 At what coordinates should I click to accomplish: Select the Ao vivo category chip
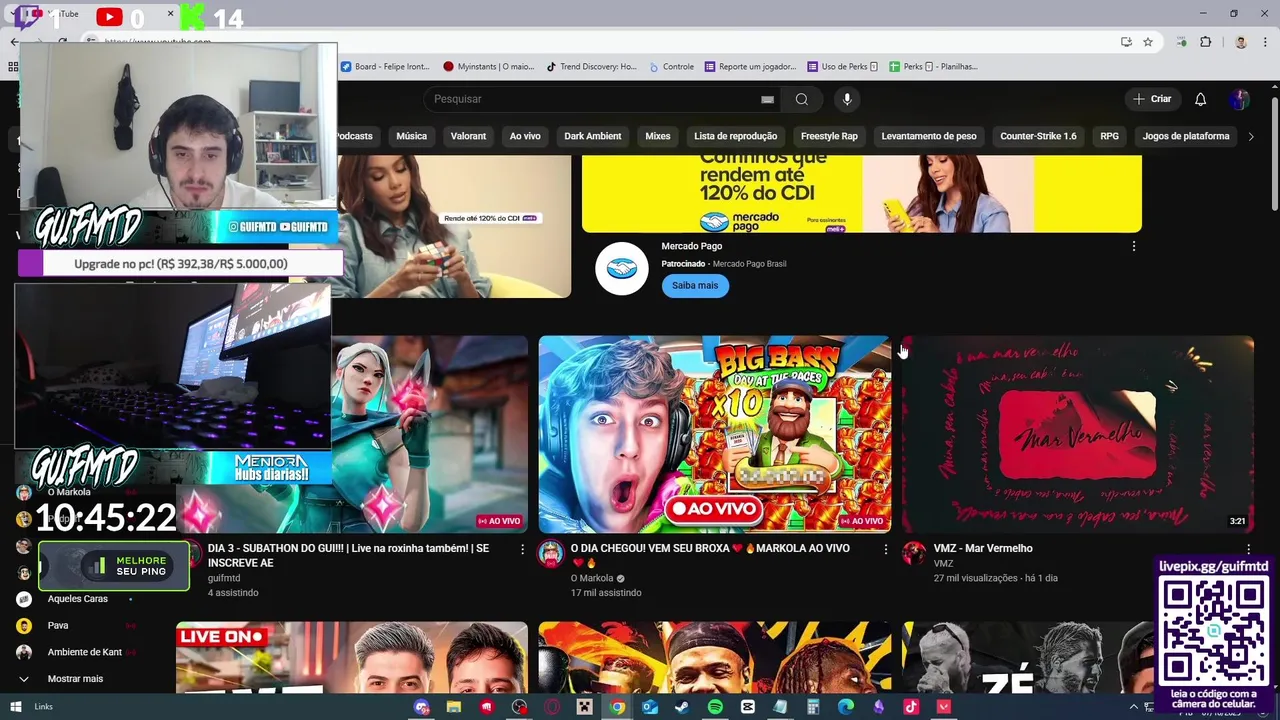525,136
